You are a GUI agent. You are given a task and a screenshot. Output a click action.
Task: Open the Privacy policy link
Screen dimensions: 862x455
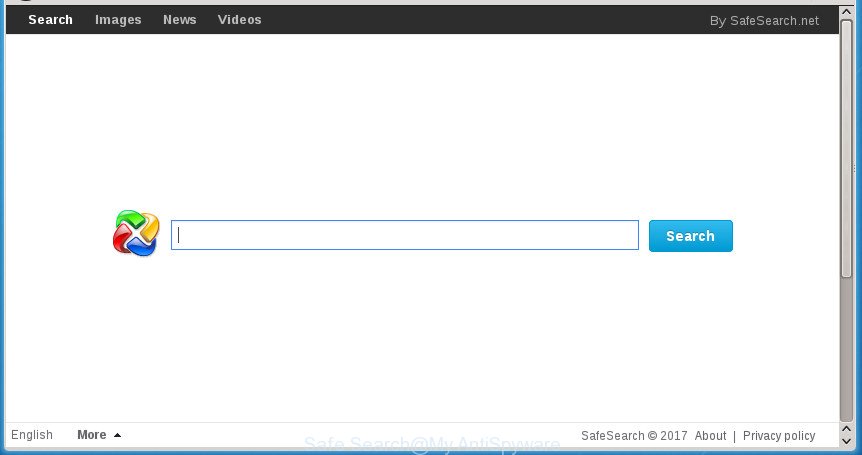pos(779,436)
